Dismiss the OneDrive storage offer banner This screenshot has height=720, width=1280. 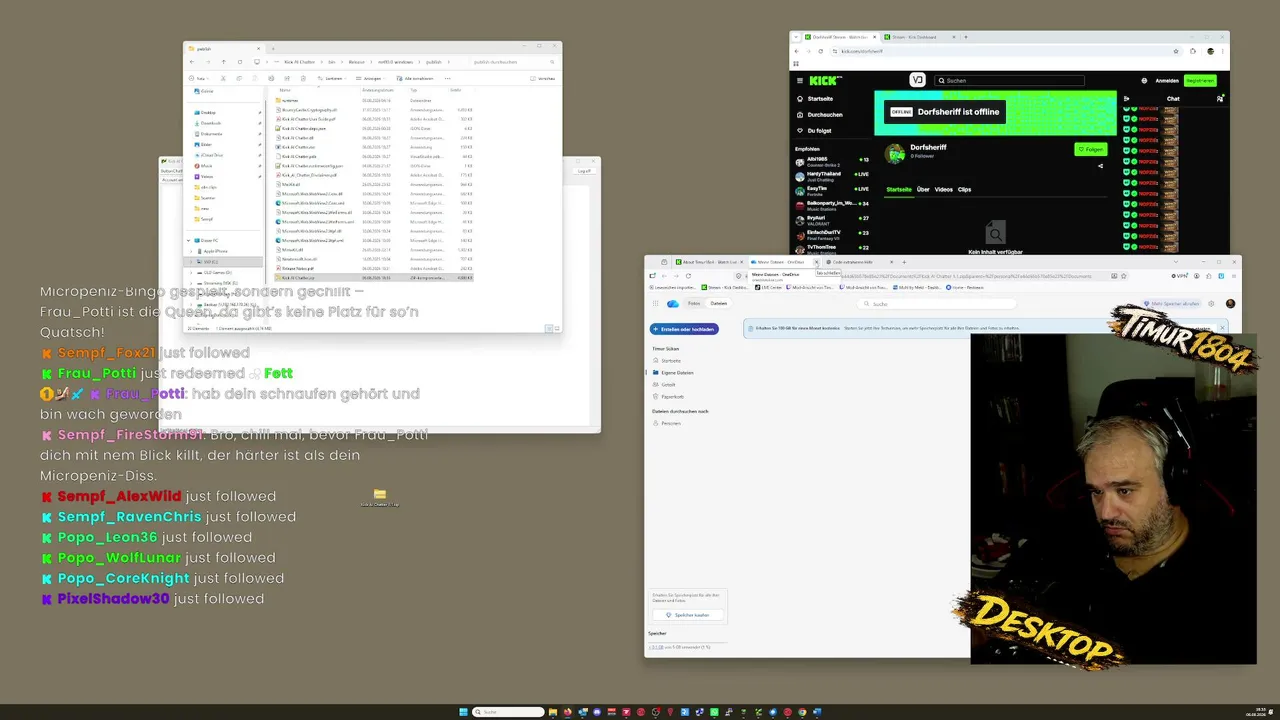pyautogui.click(x=1222, y=327)
